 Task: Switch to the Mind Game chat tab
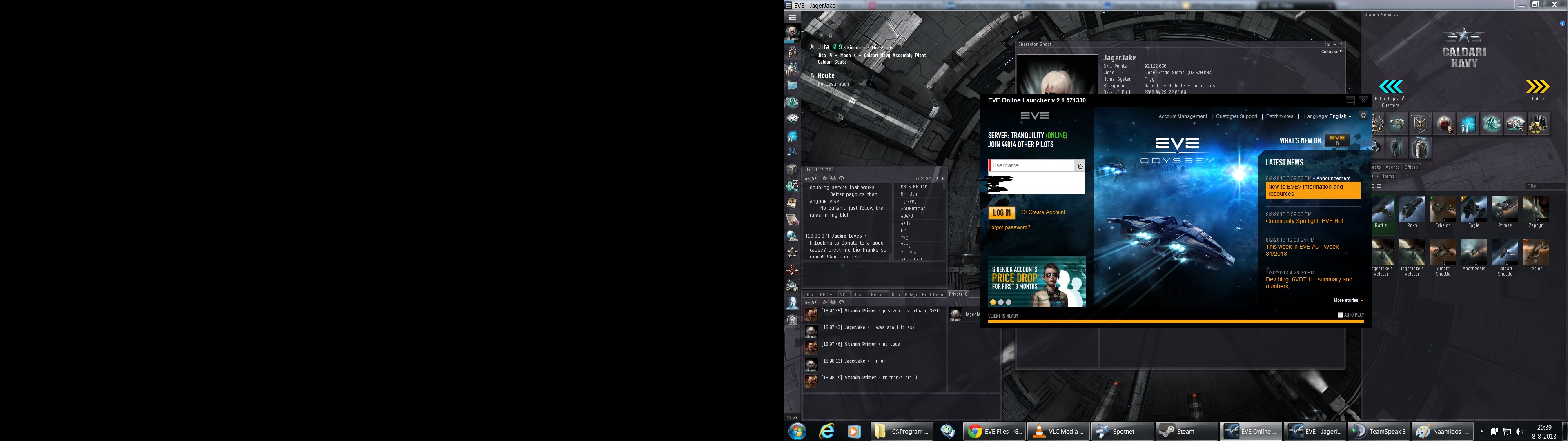click(x=933, y=294)
